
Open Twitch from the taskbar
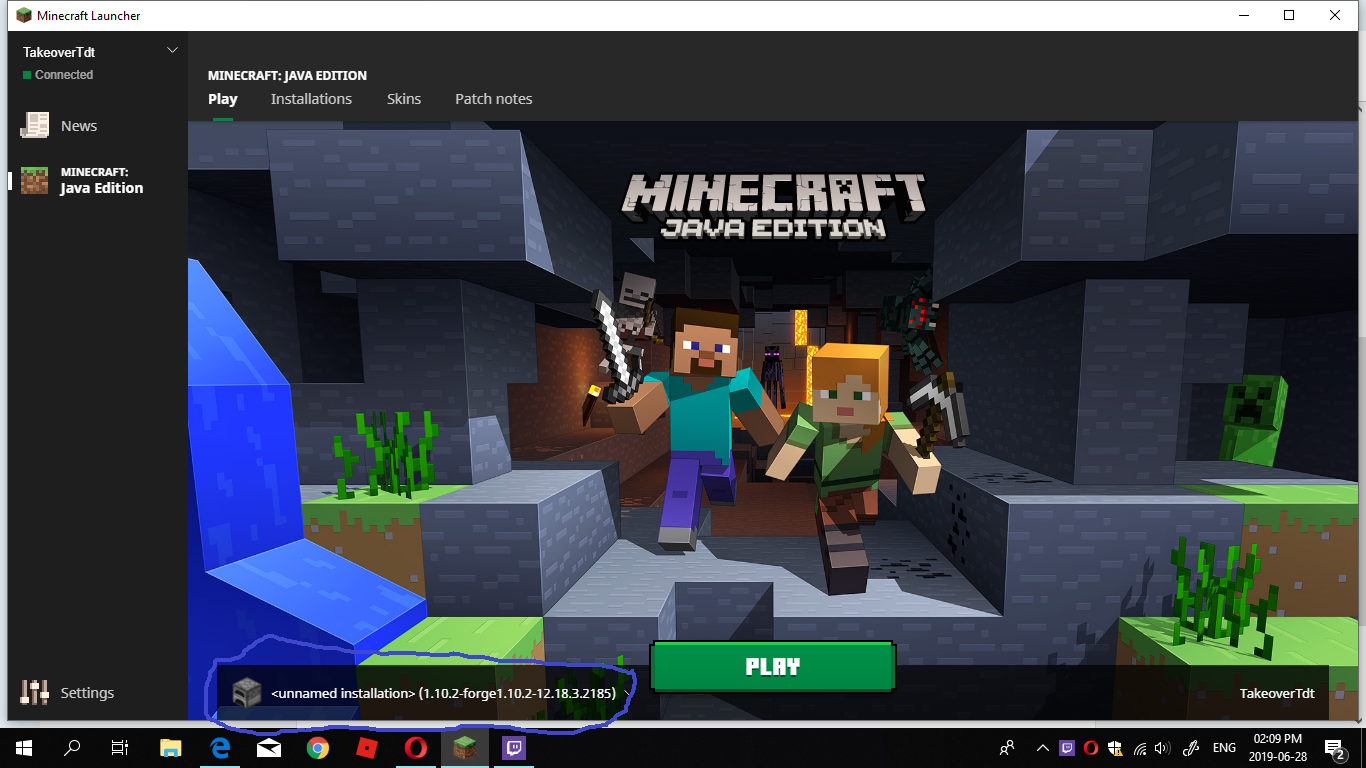(514, 748)
